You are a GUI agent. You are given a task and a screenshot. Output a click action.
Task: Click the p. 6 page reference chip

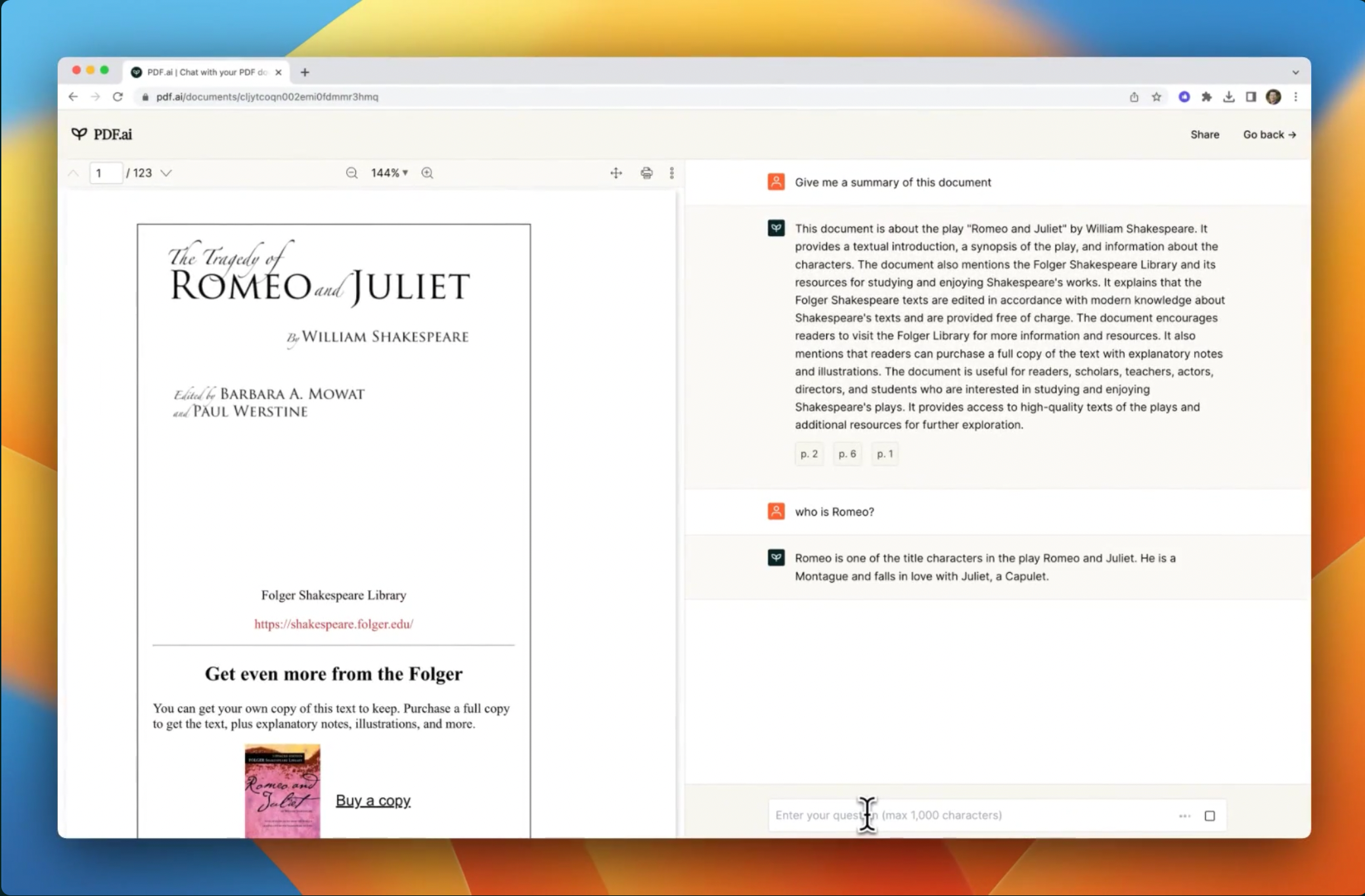tap(847, 453)
